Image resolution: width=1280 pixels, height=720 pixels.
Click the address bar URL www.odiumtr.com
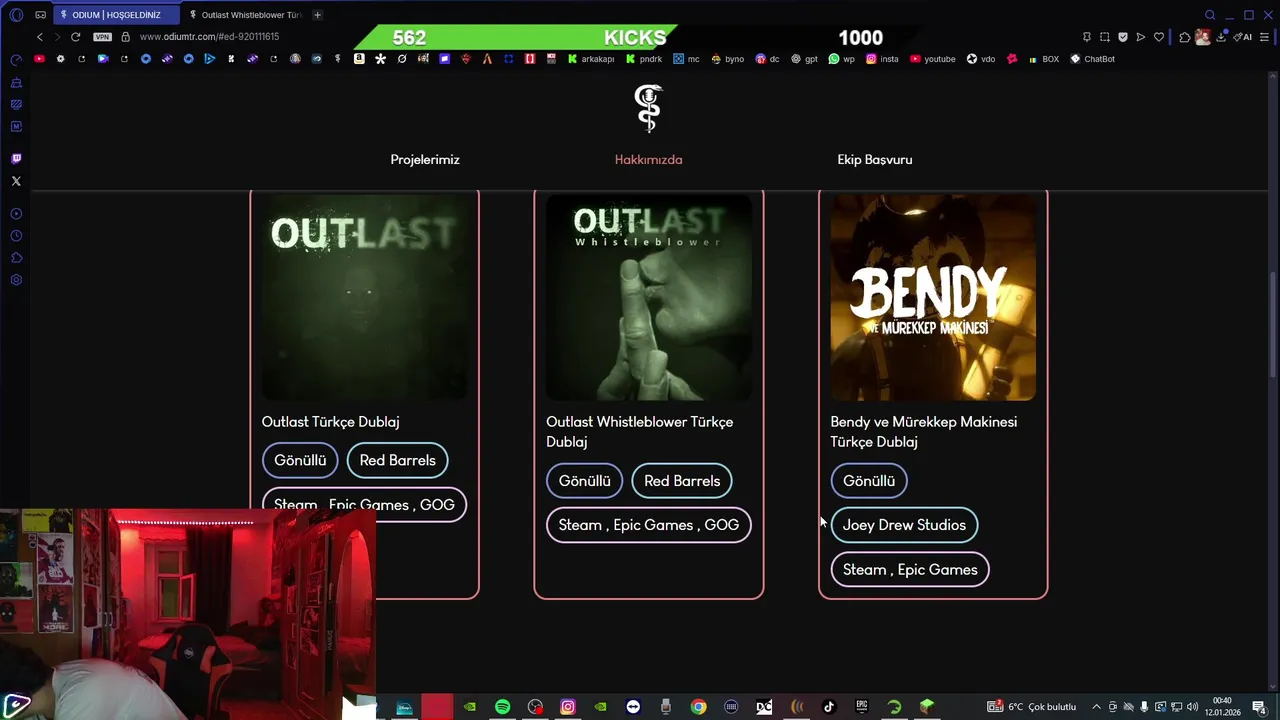tap(209, 37)
